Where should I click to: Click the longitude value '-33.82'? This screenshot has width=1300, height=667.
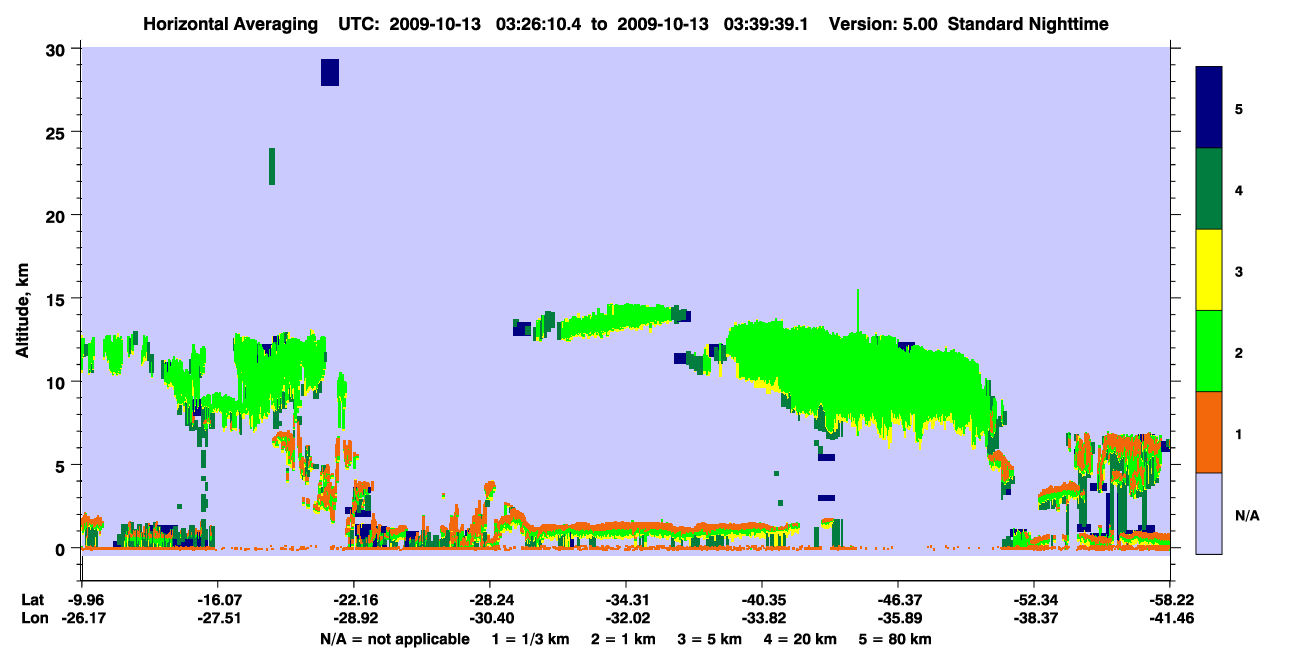point(762,619)
